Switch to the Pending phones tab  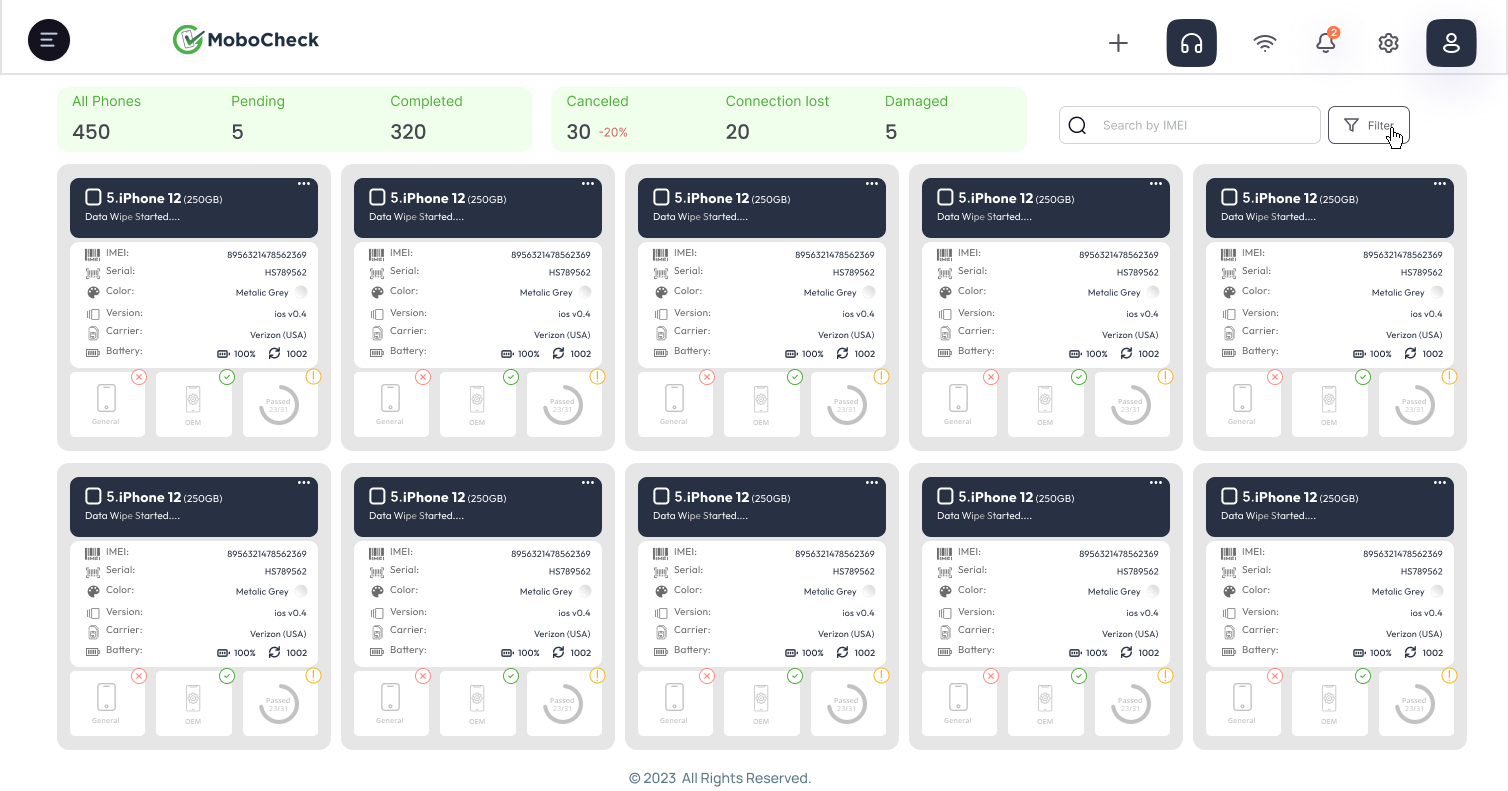coord(257,118)
